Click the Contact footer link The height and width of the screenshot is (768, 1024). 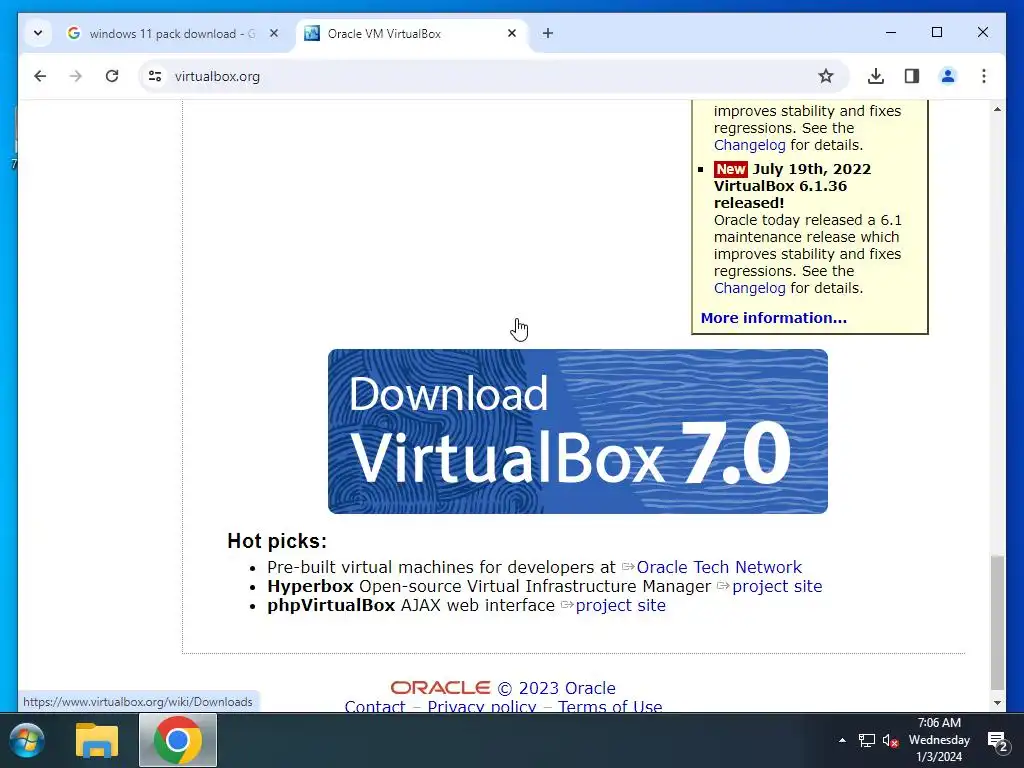coord(375,706)
